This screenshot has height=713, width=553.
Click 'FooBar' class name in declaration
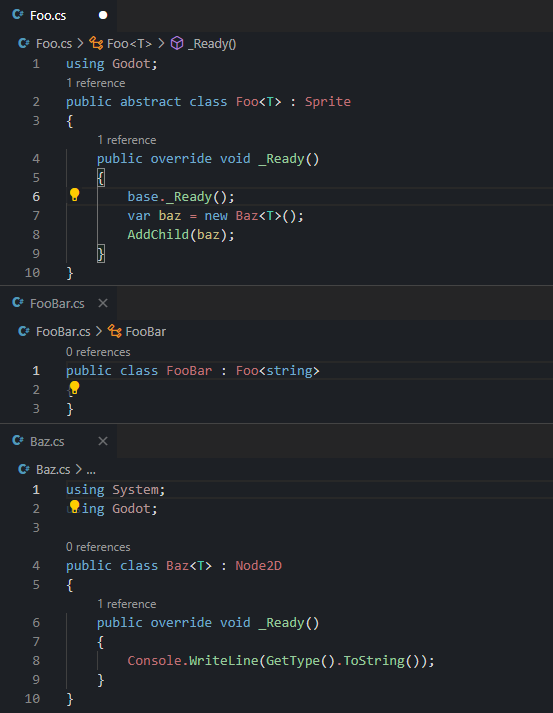click(x=189, y=371)
